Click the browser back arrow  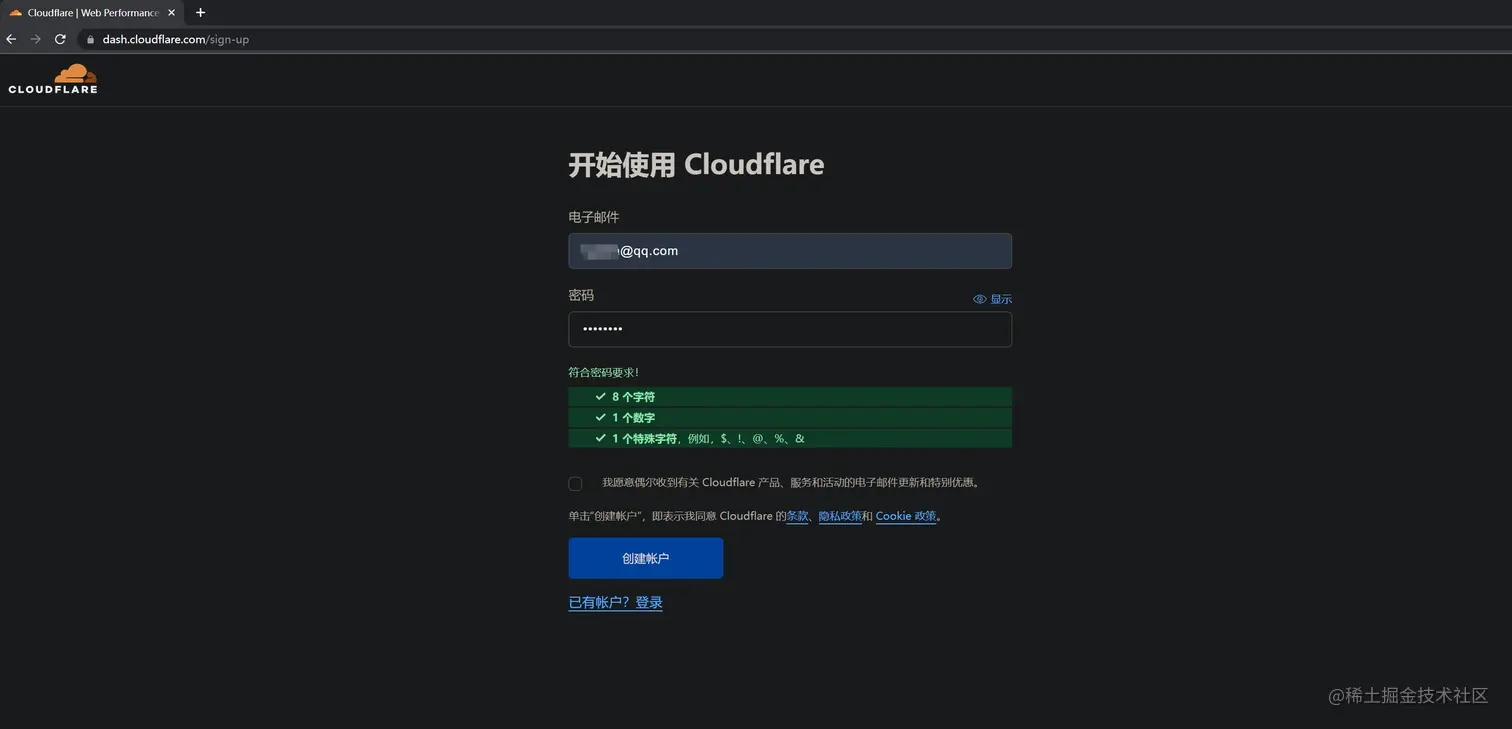click(11, 39)
